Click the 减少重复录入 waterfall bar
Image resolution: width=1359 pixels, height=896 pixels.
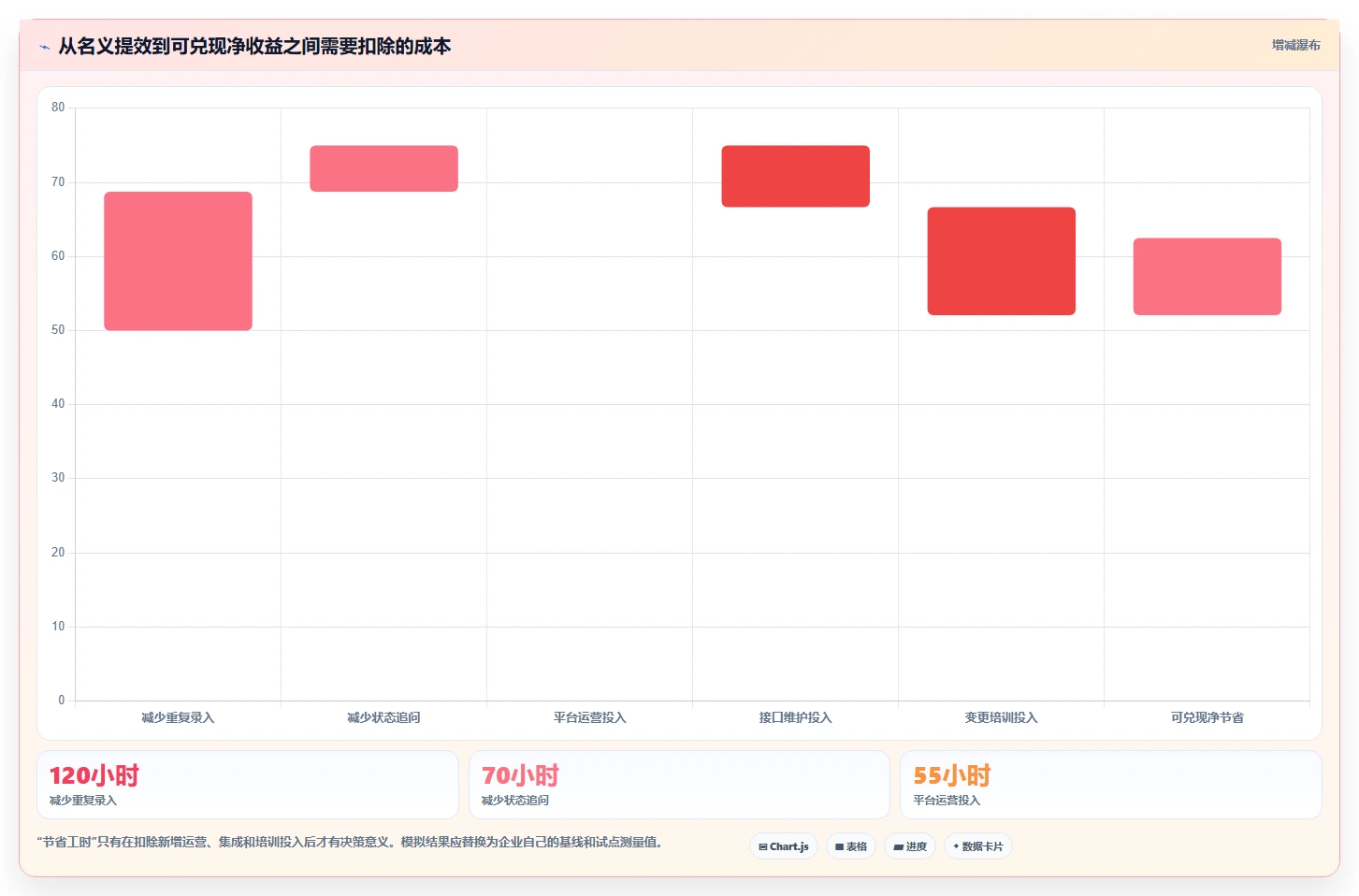point(178,261)
